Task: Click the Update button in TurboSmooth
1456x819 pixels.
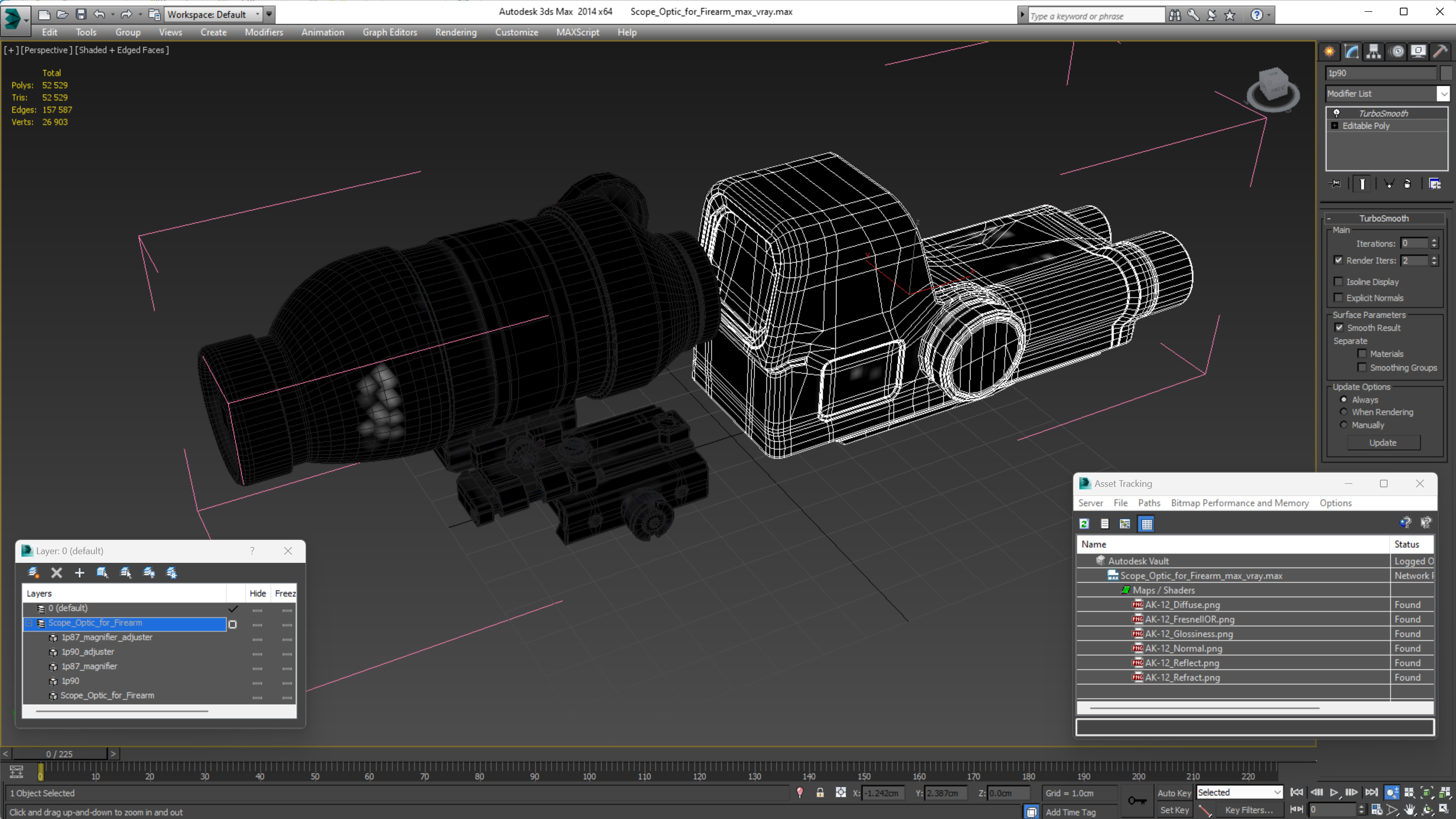Action: click(1383, 442)
